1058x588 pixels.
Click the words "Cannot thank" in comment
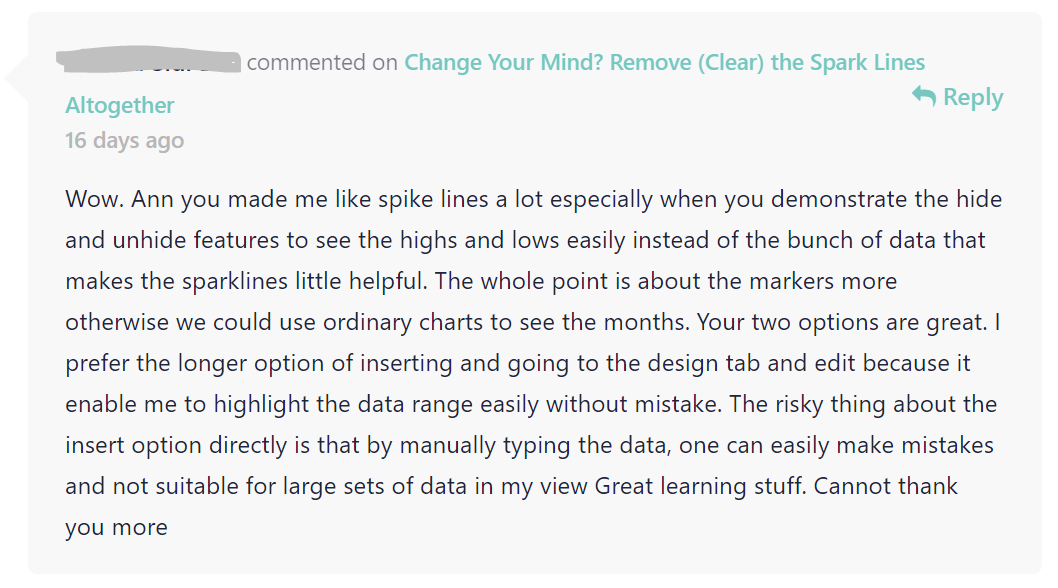[885, 486]
